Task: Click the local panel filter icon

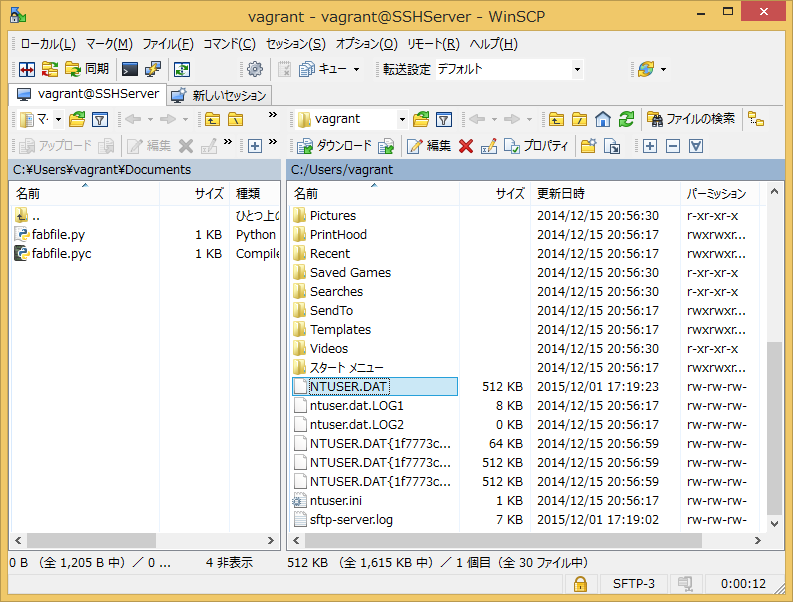Action: (x=100, y=120)
